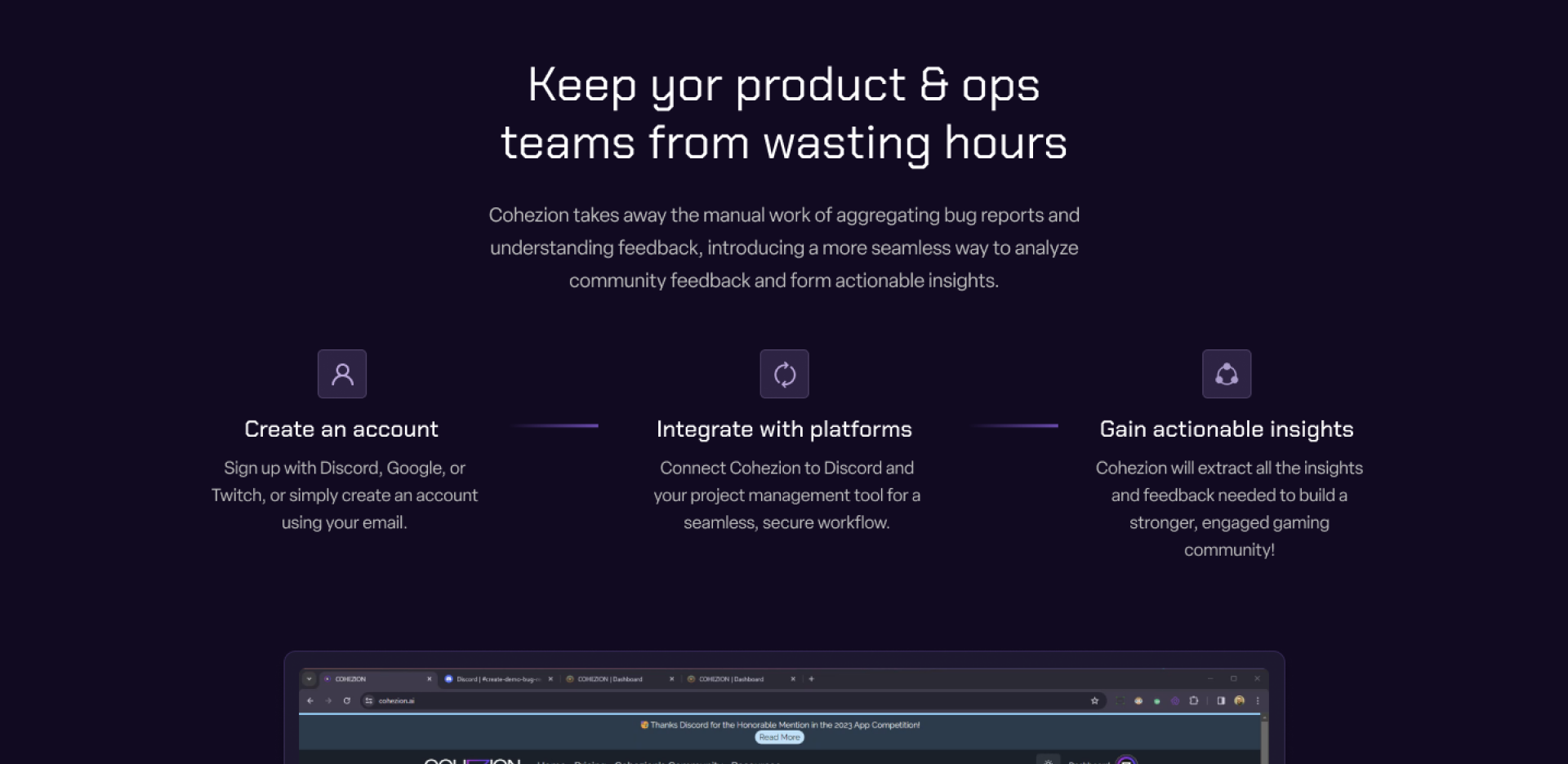1568x764 pixels.
Task: Open the tab search dropdown arrow
Action: coord(309,678)
